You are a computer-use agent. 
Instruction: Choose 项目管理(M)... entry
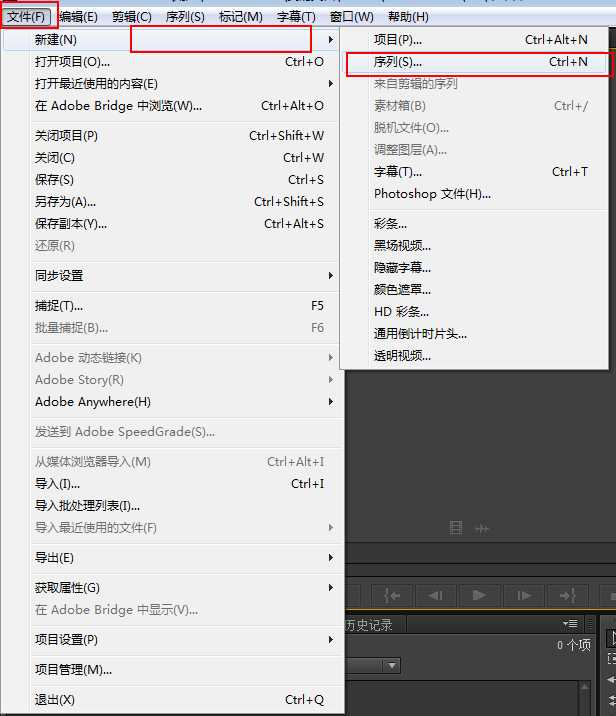[171, 669]
